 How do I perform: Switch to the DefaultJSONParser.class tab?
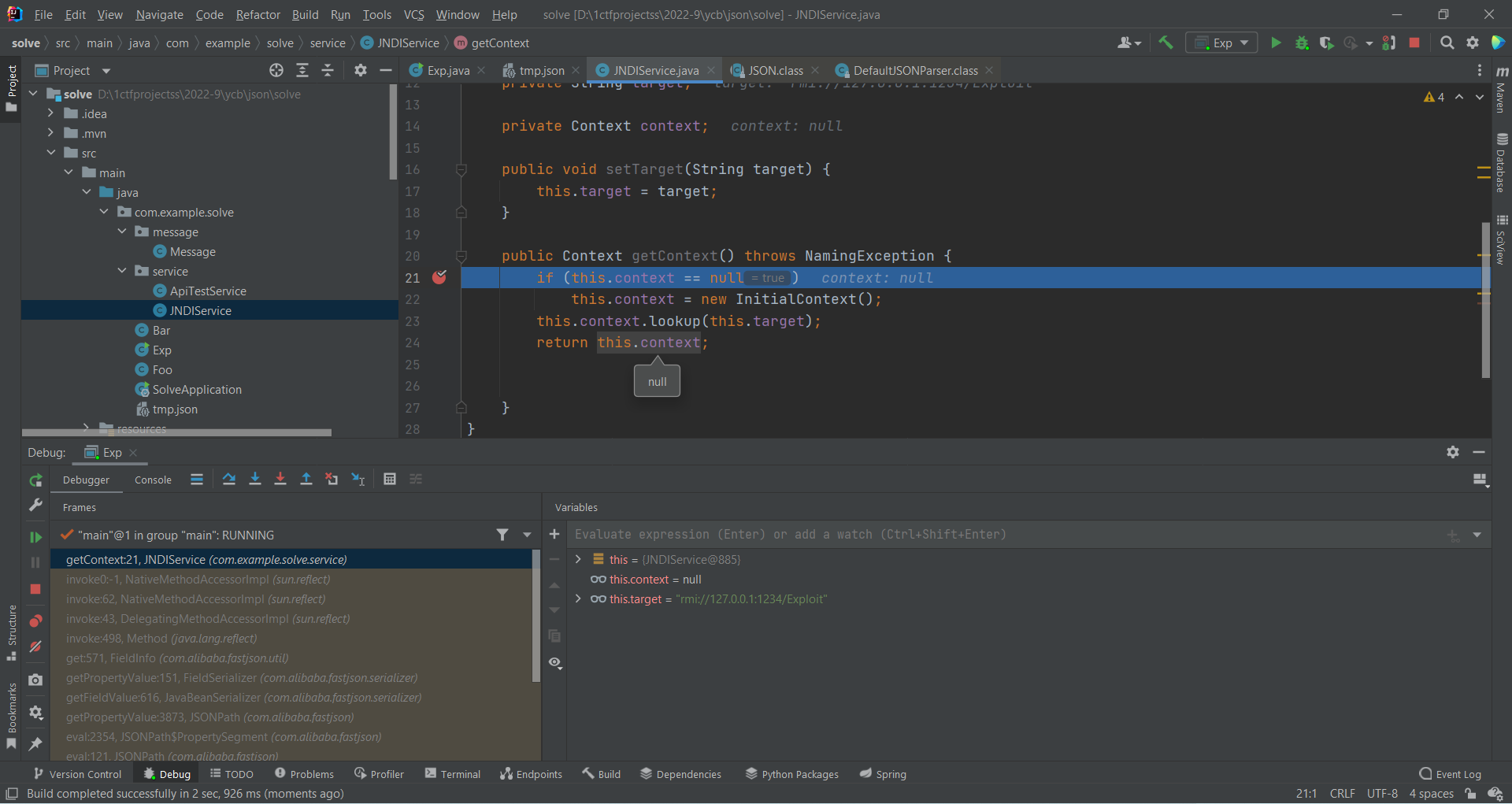click(915, 70)
